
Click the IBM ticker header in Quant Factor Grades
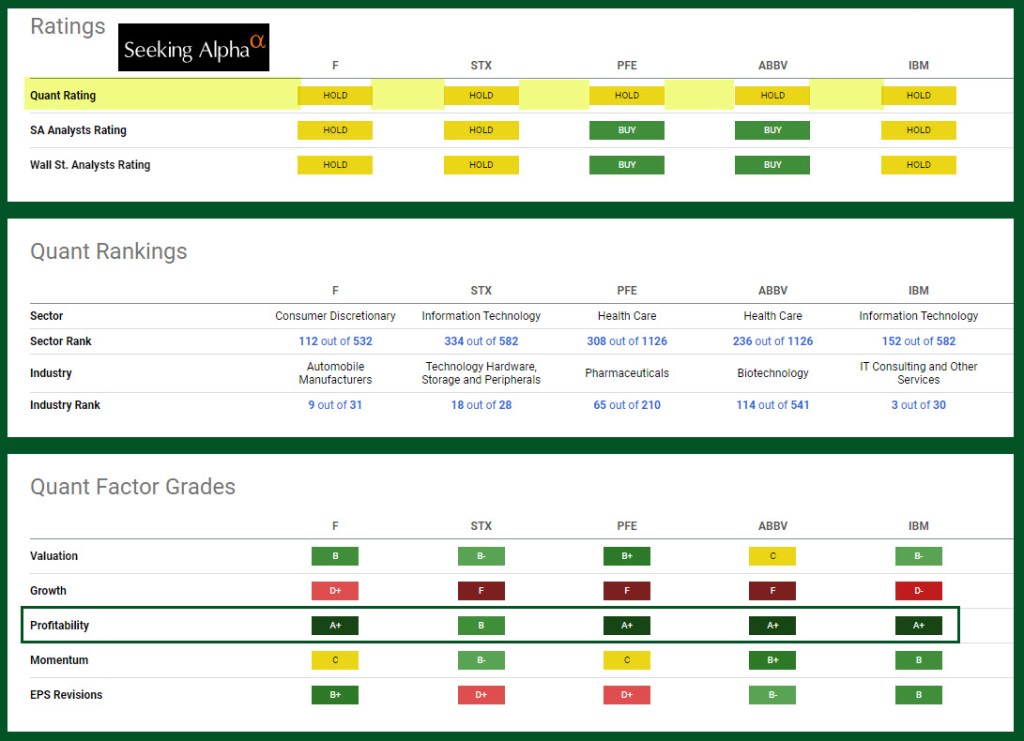(x=918, y=526)
